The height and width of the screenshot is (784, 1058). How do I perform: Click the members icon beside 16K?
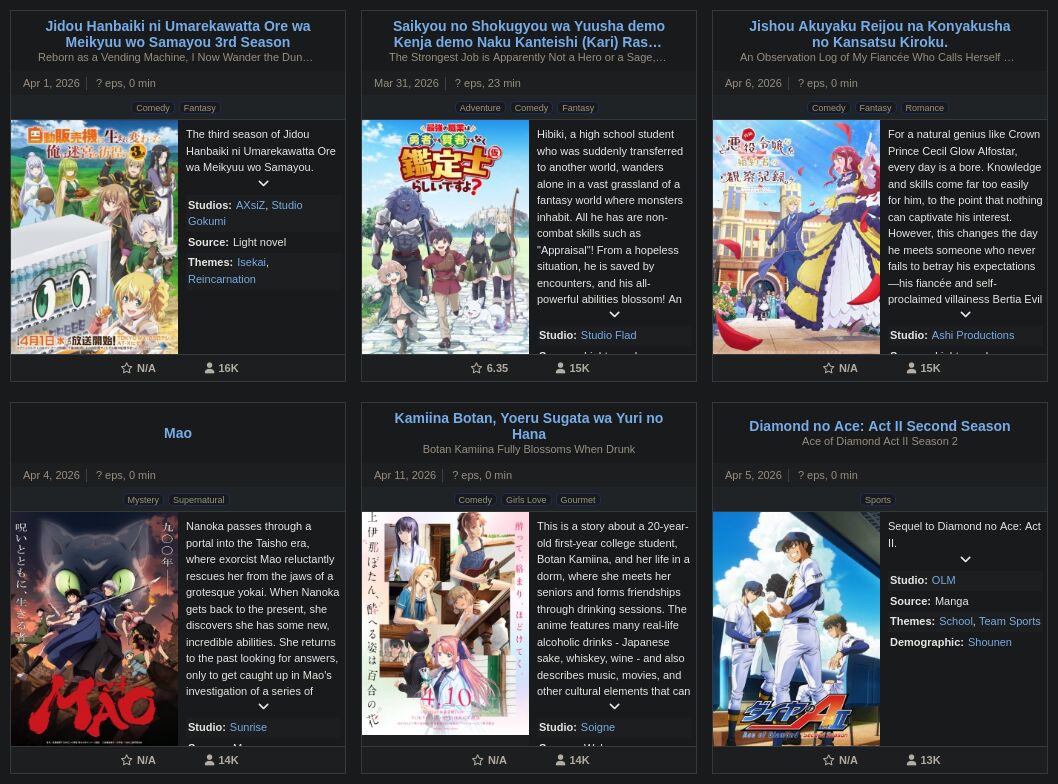click(x=209, y=368)
